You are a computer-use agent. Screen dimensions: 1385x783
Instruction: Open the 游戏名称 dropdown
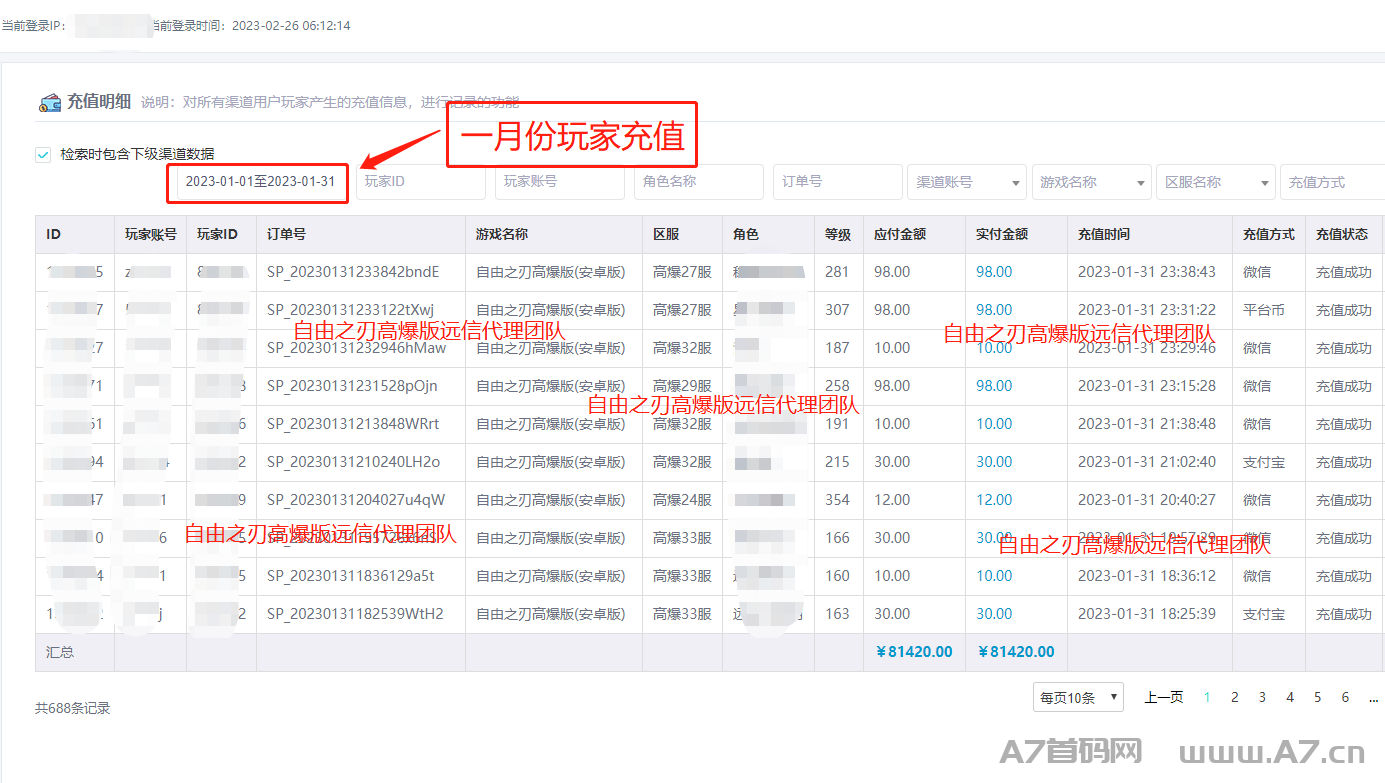pyautogui.click(x=1091, y=182)
